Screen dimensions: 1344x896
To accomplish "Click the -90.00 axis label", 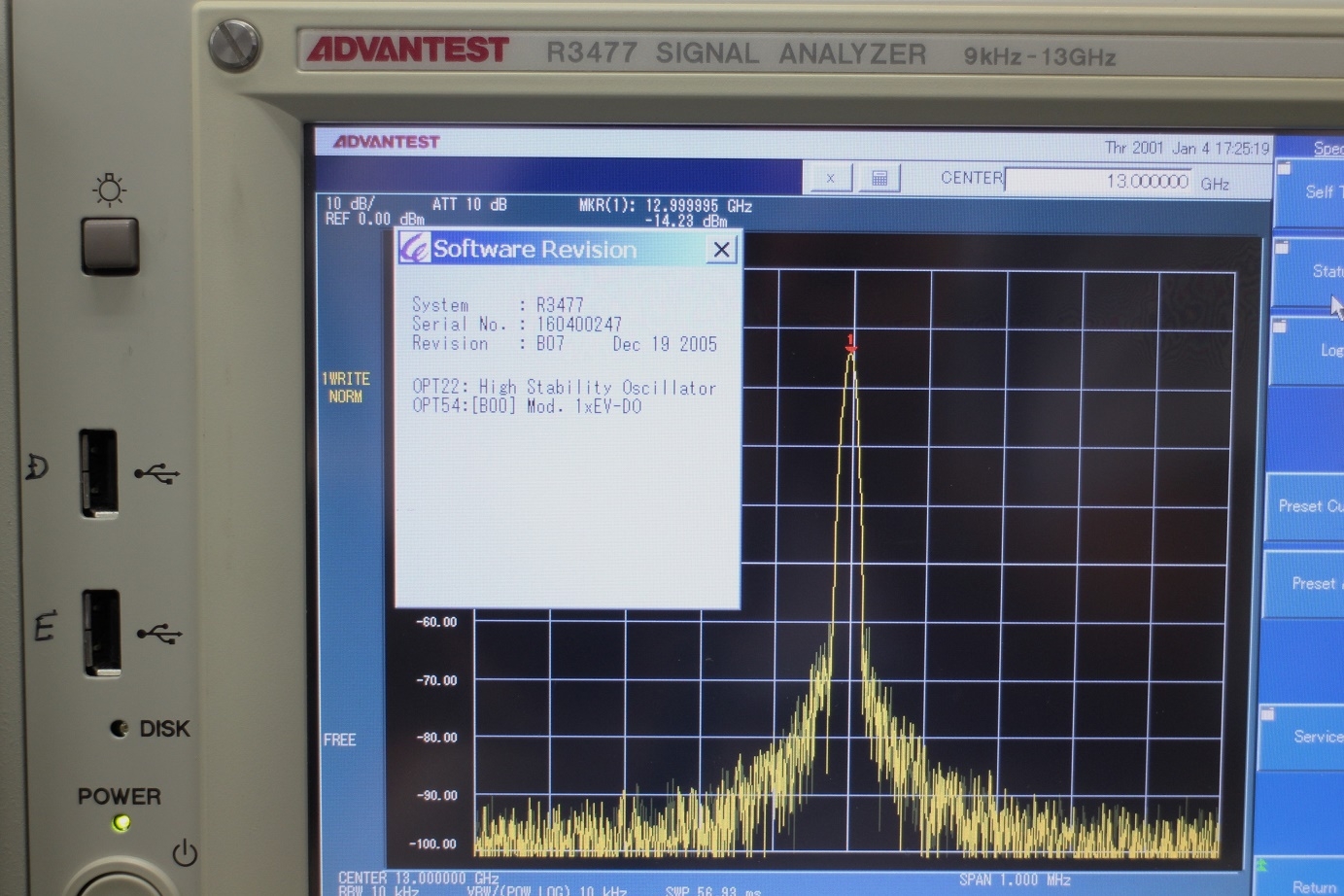I will pos(436,795).
